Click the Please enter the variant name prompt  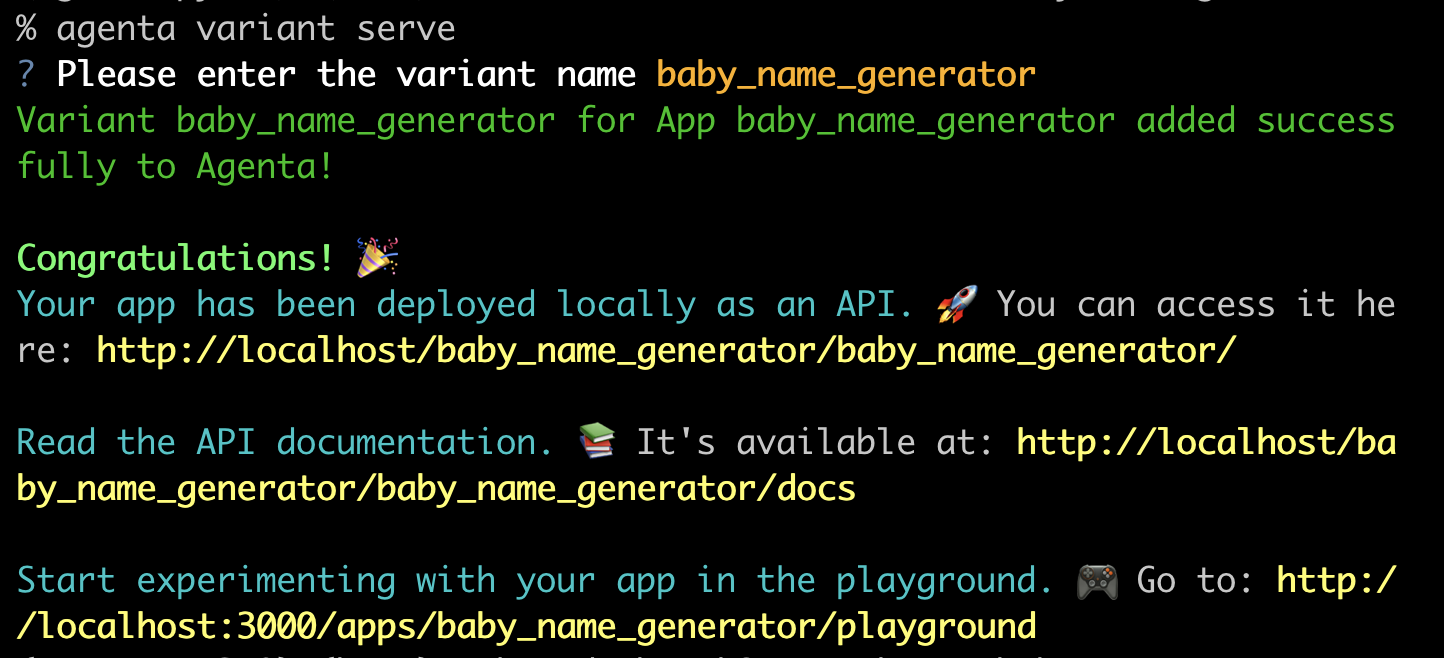(x=347, y=73)
